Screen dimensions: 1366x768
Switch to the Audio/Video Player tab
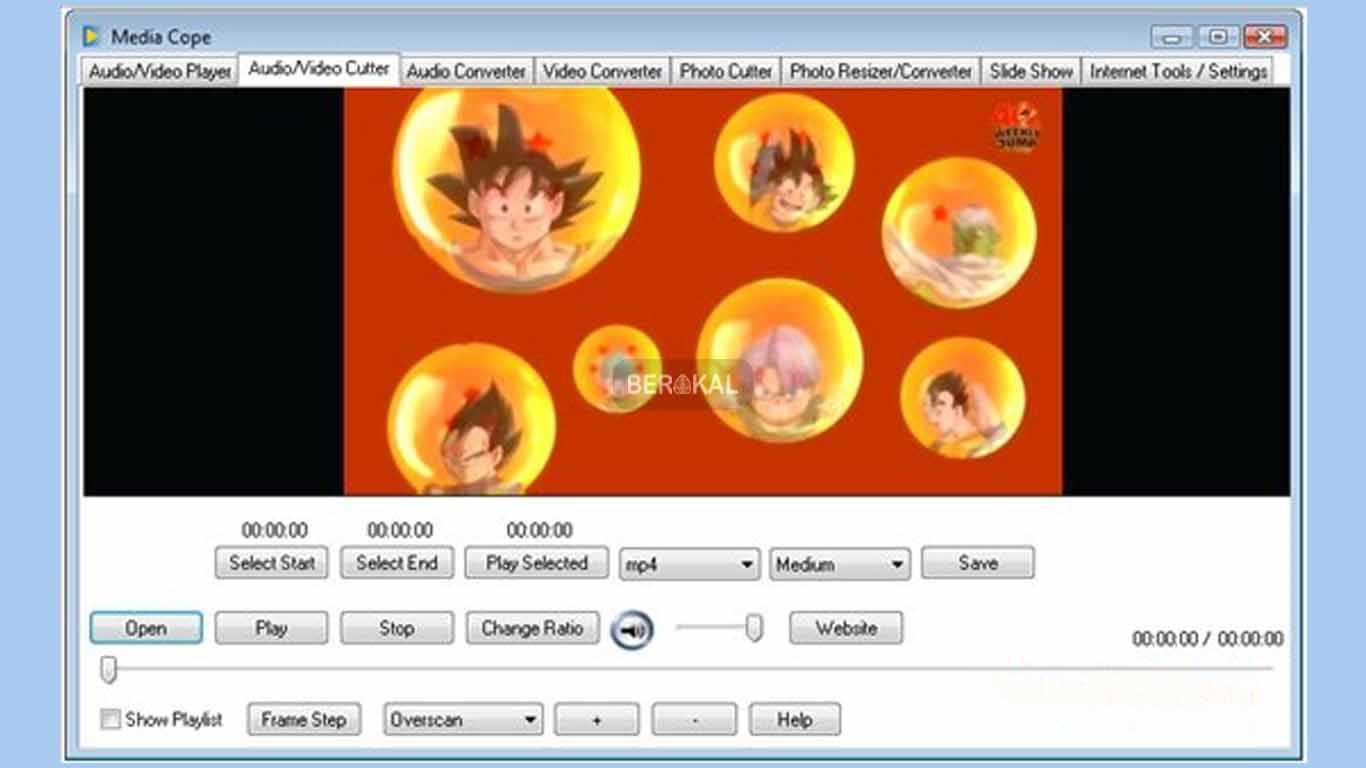point(160,72)
